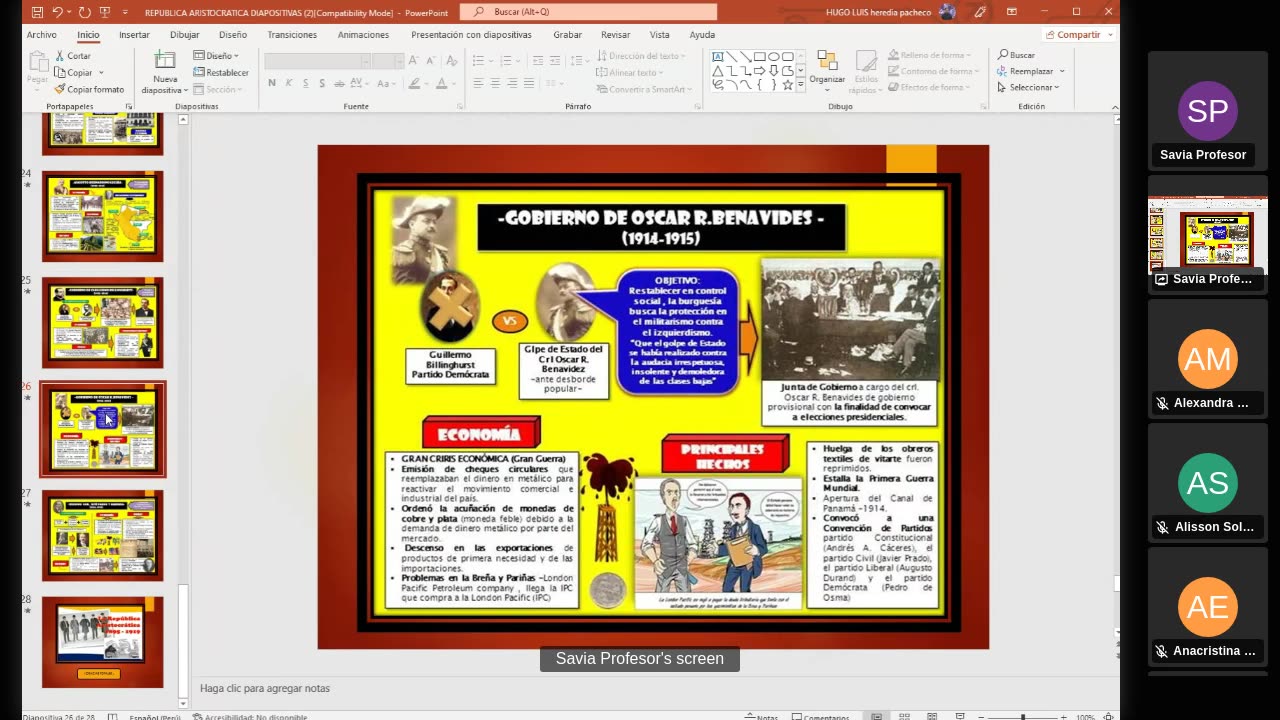Toggle the Comentarios pane
This screenshot has width=1280, height=720.
point(820,716)
